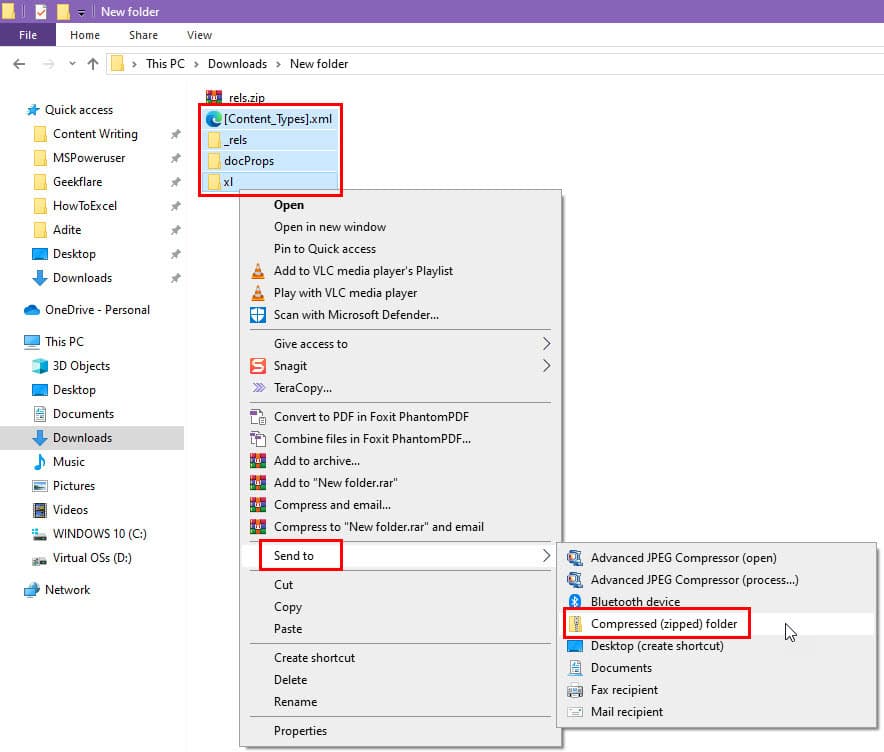Click the Bluetooth device icon
The height and width of the screenshot is (752, 884).
(x=575, y=602)
